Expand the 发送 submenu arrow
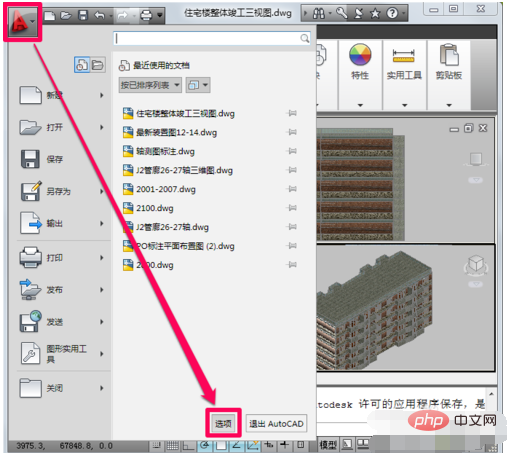The image size is (507, 453). pos(102,322)
